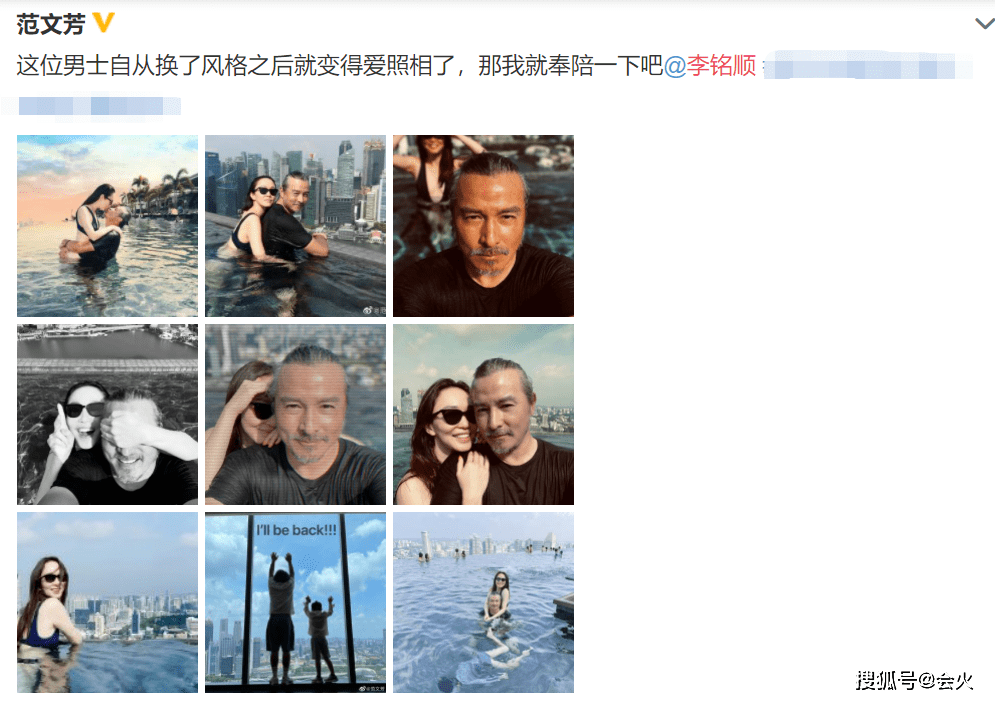The height and width of the screenshot is (702, 995).
Task: Click the post text about 换了风格
Action: 339,65
